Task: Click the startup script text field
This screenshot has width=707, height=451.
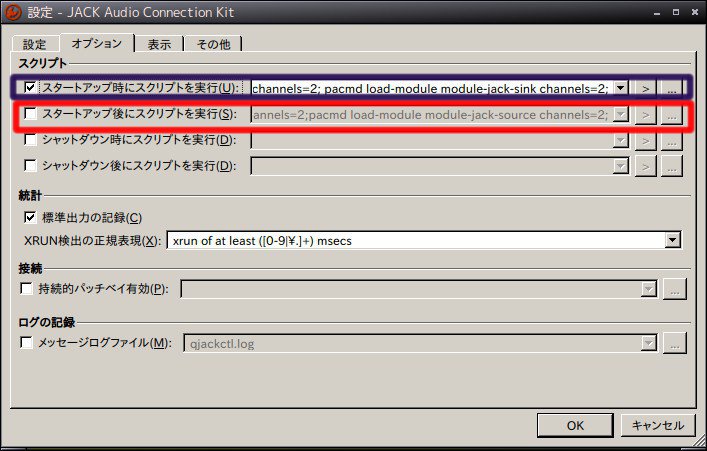Action: [432, 88]
